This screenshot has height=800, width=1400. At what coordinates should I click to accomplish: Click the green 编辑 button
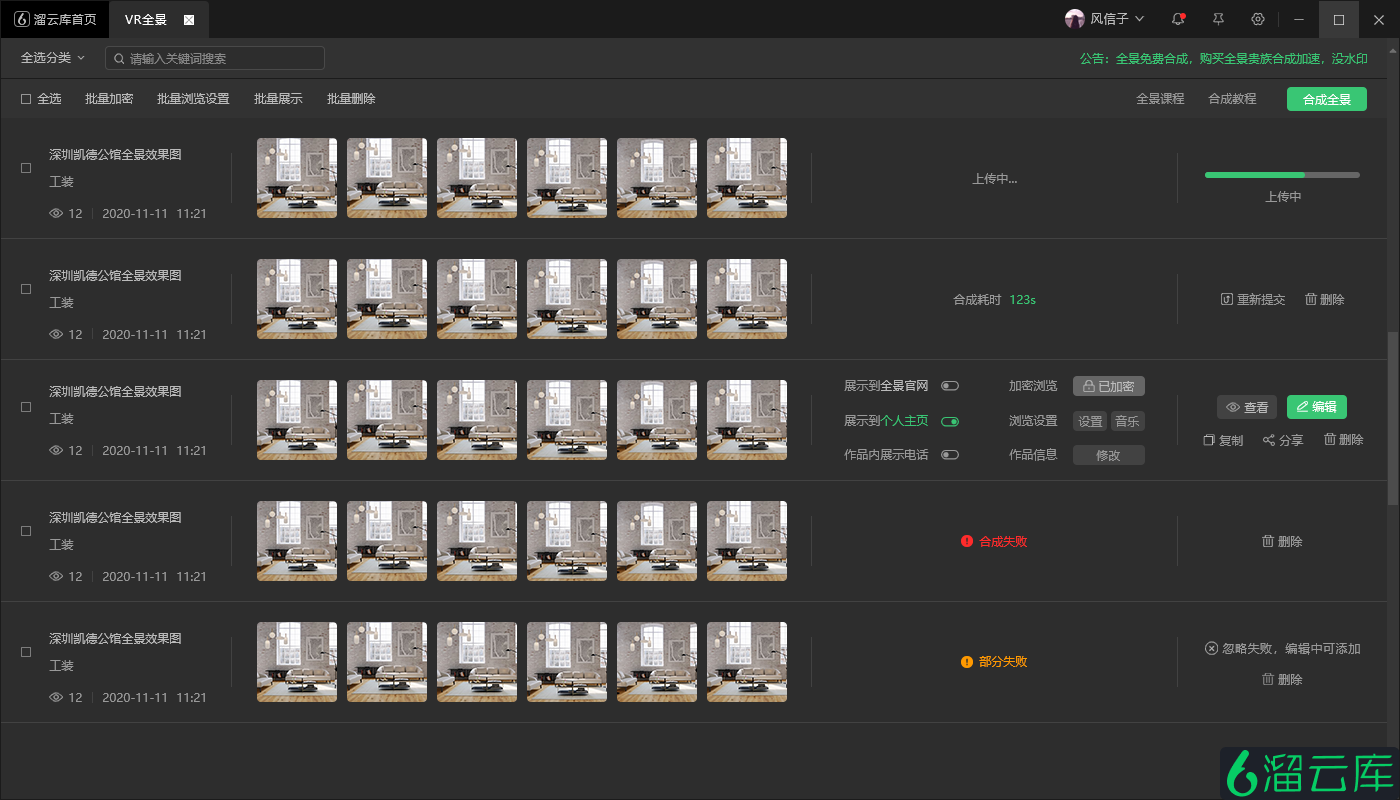click(x=1317, y=407)
